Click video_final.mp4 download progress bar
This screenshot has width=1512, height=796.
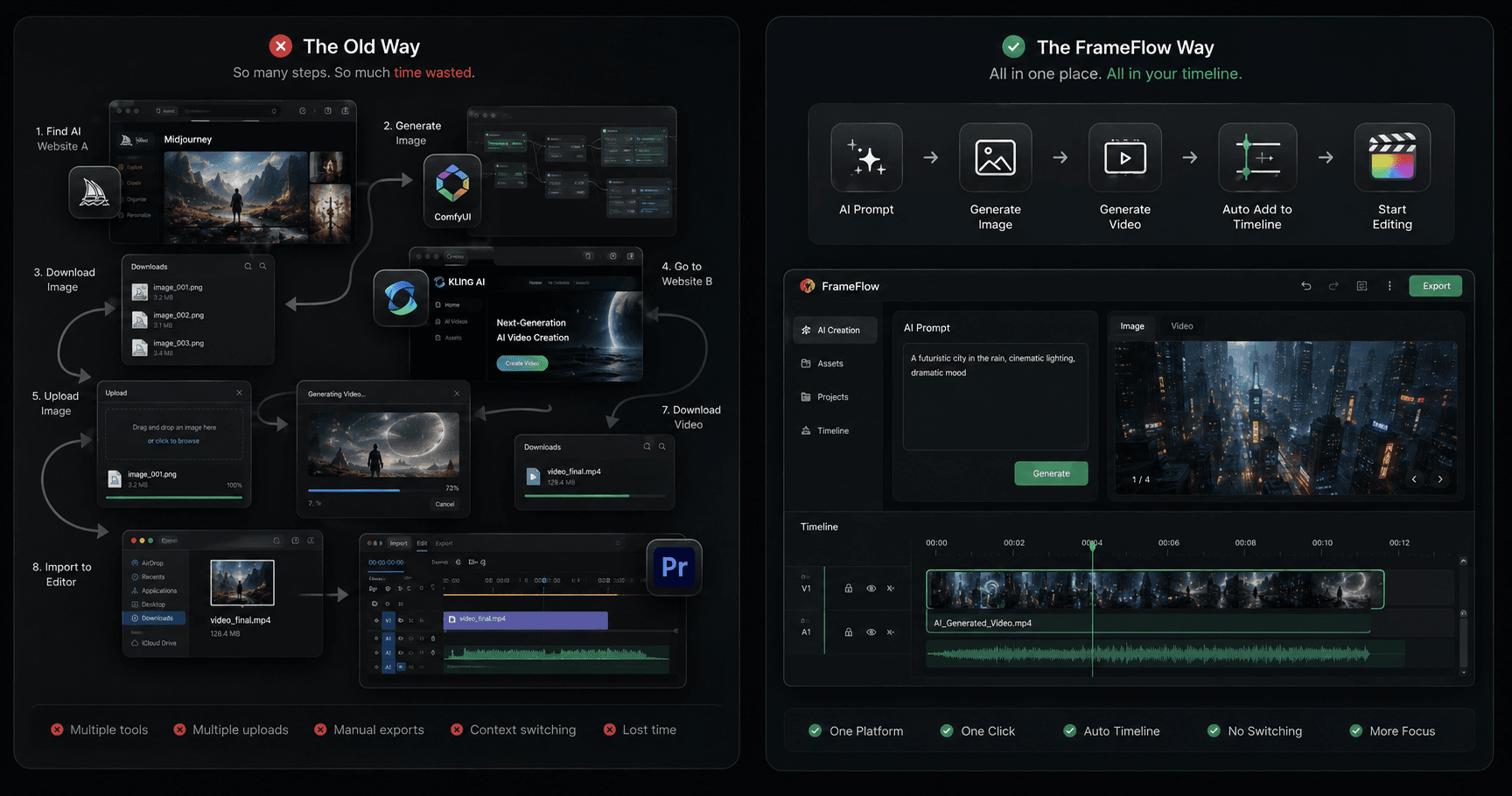coord(594,496)
